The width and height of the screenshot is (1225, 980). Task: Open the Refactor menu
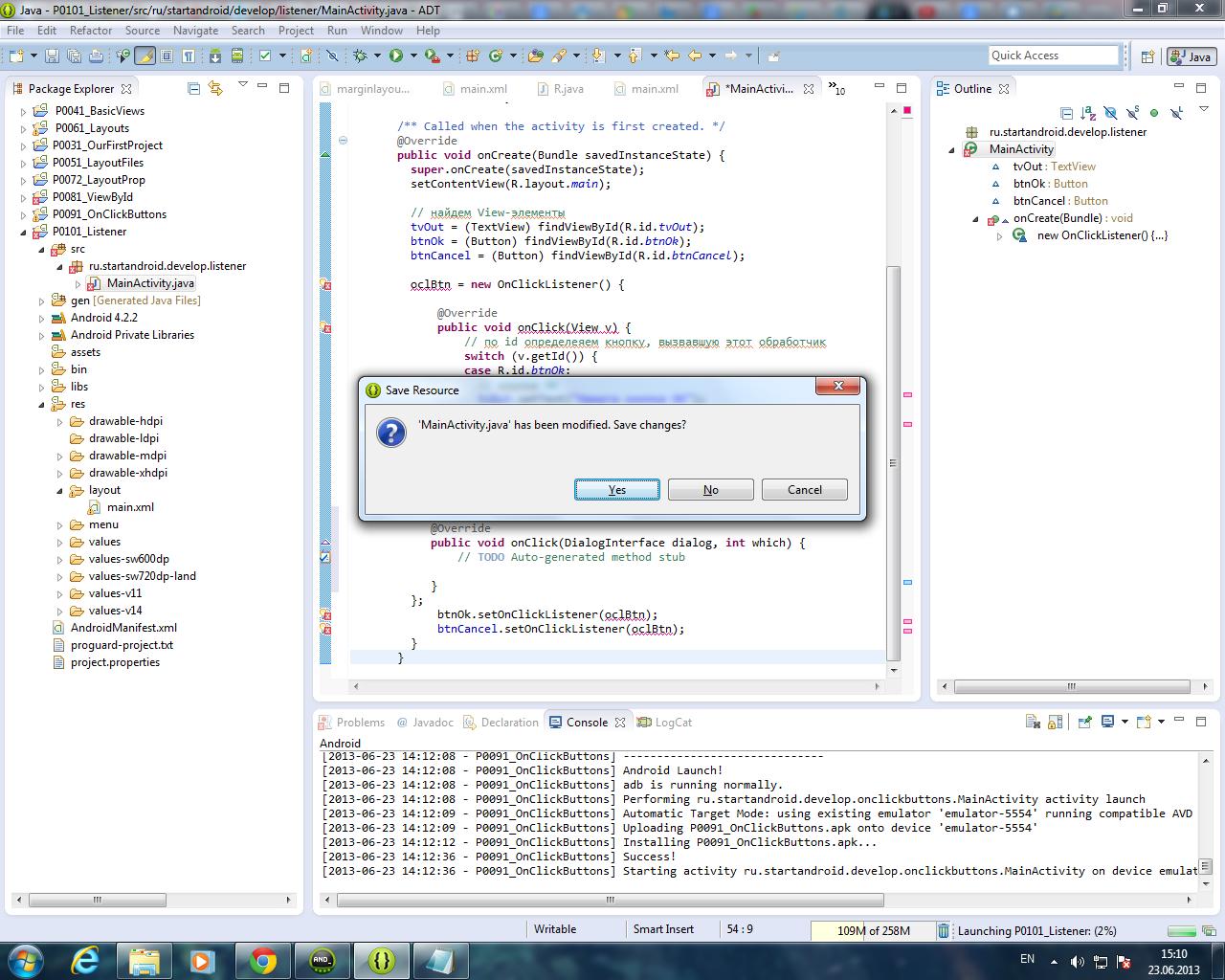(x=91, y=30)
